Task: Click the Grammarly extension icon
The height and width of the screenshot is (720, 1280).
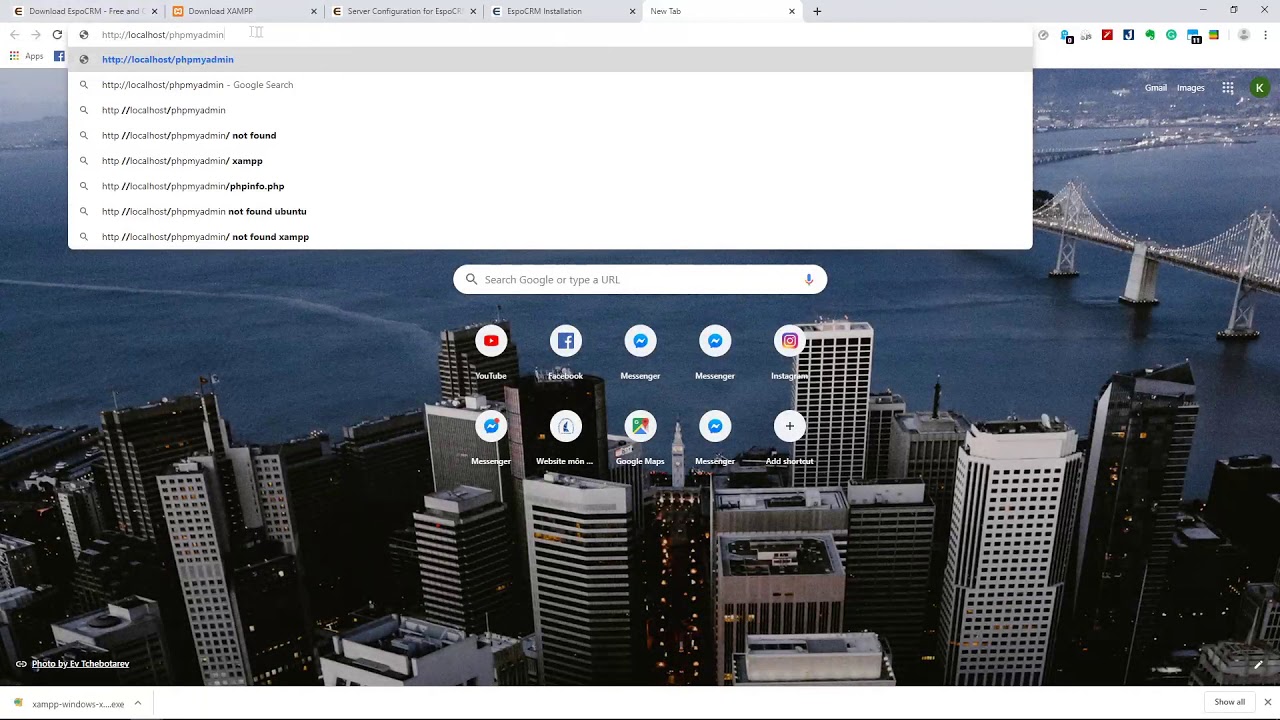Action: click(x=1171, y=35)
